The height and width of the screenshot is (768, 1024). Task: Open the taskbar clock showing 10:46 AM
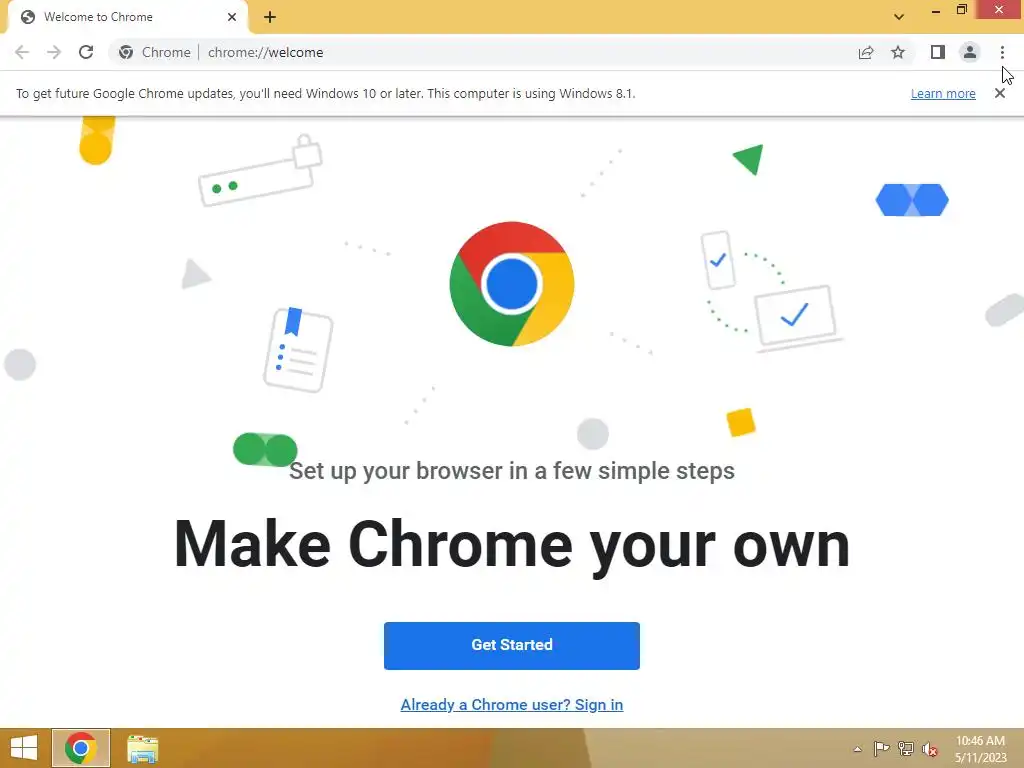click(980, 749)
